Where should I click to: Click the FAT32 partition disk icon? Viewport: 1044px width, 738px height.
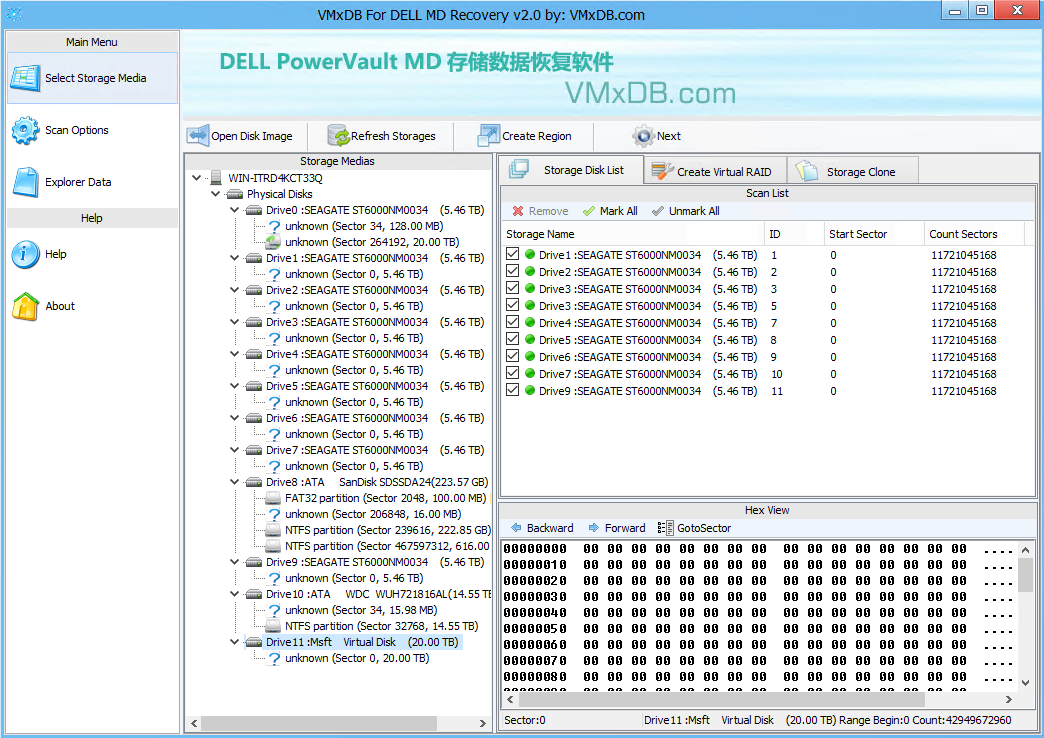click(273, 498)
